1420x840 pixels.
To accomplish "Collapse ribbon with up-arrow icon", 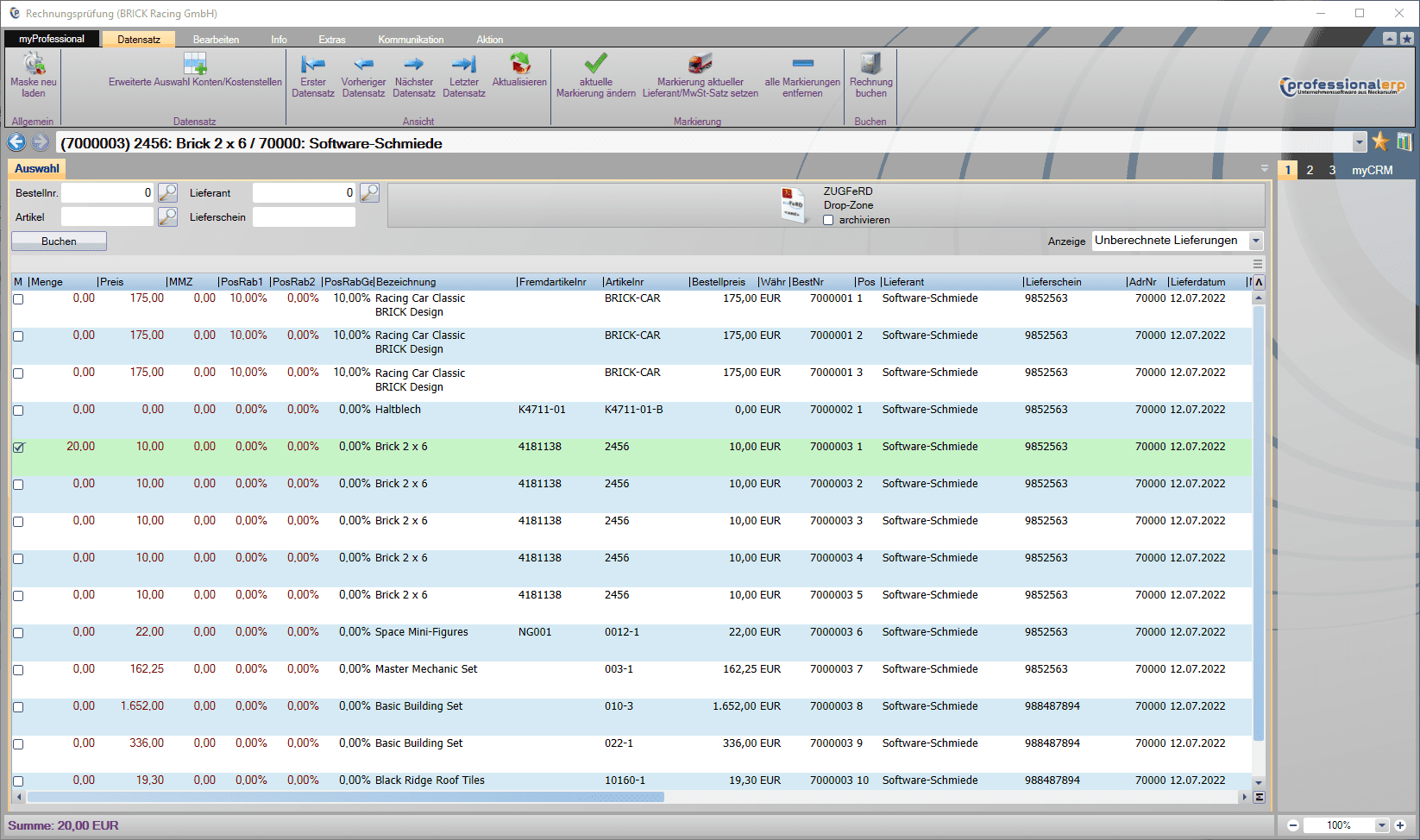I will (1390, 39).
